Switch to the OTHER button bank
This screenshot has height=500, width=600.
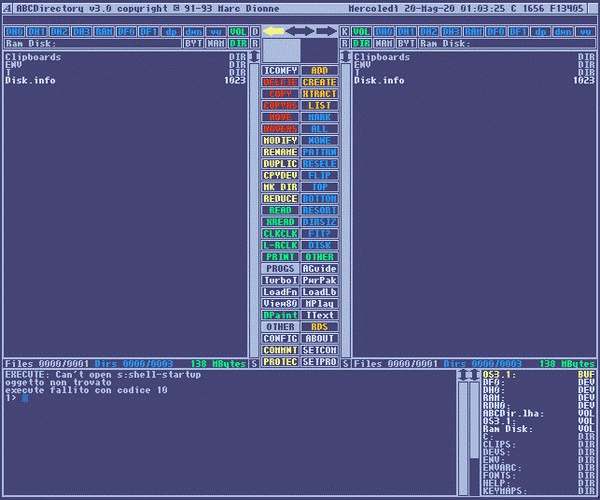tap(280, 327)
